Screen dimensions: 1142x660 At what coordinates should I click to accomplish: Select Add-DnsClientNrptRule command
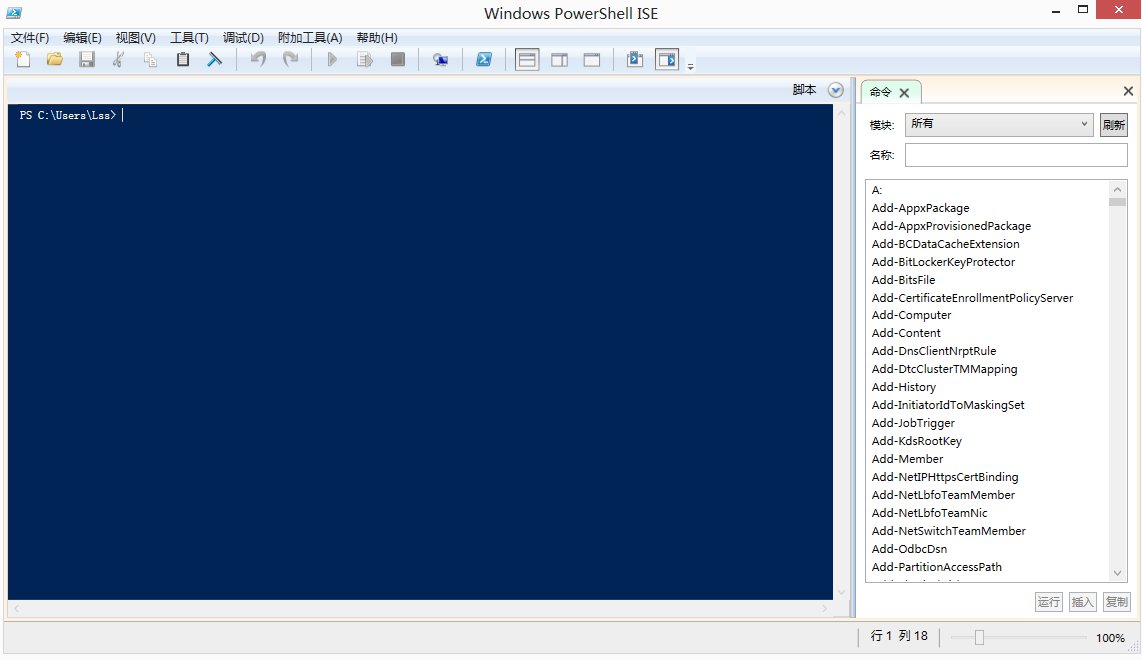click(x=934, y=351)
